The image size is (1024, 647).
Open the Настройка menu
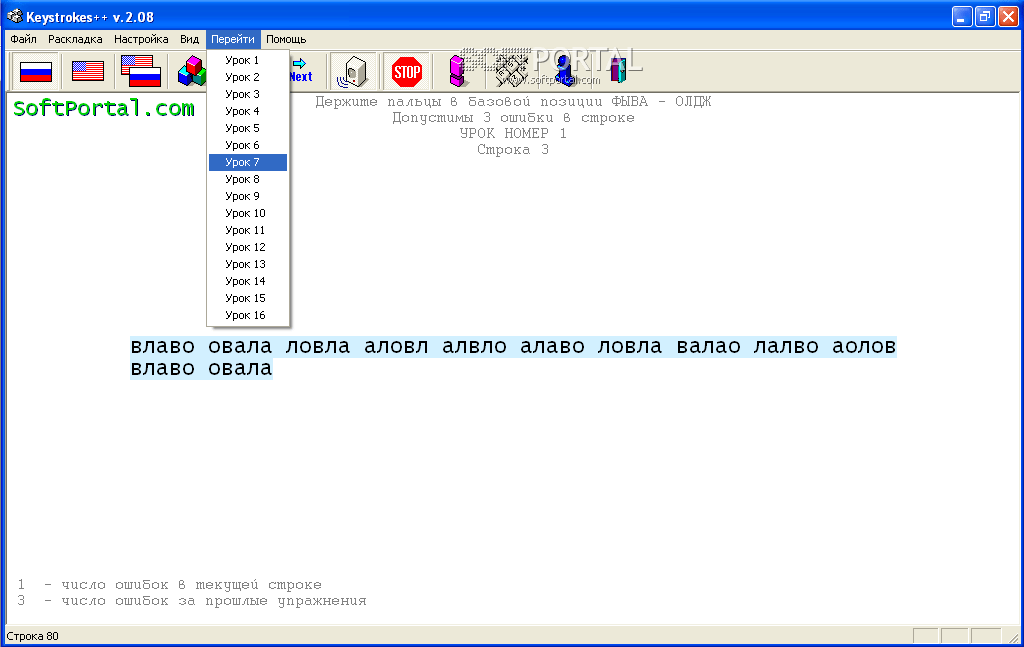coord(141,39)
